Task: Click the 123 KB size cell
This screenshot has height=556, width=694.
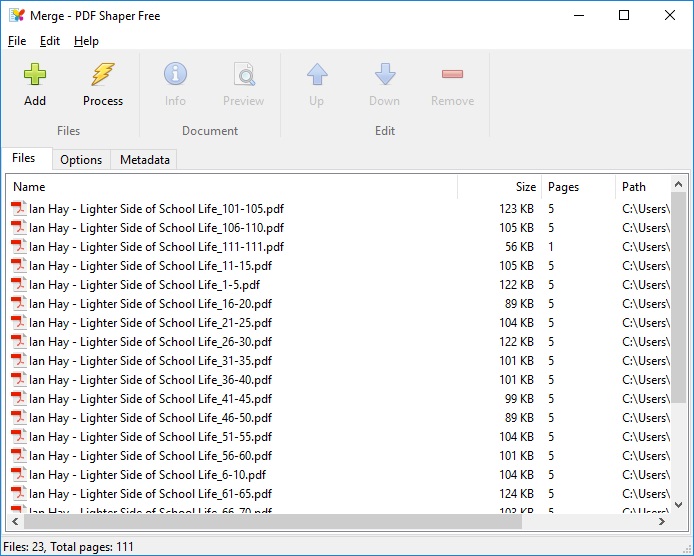Action: pyautogui.click(x=517, y=208)
